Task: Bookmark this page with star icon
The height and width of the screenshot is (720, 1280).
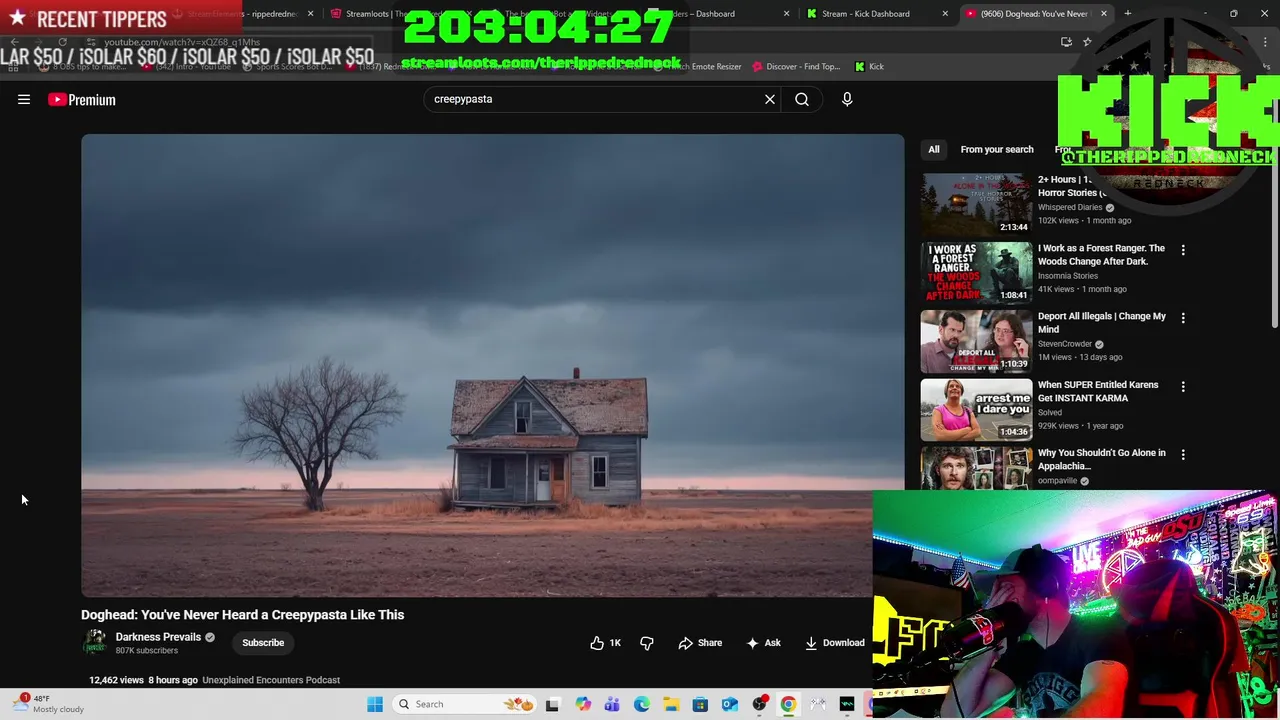Action: [x=1087, y=42]
